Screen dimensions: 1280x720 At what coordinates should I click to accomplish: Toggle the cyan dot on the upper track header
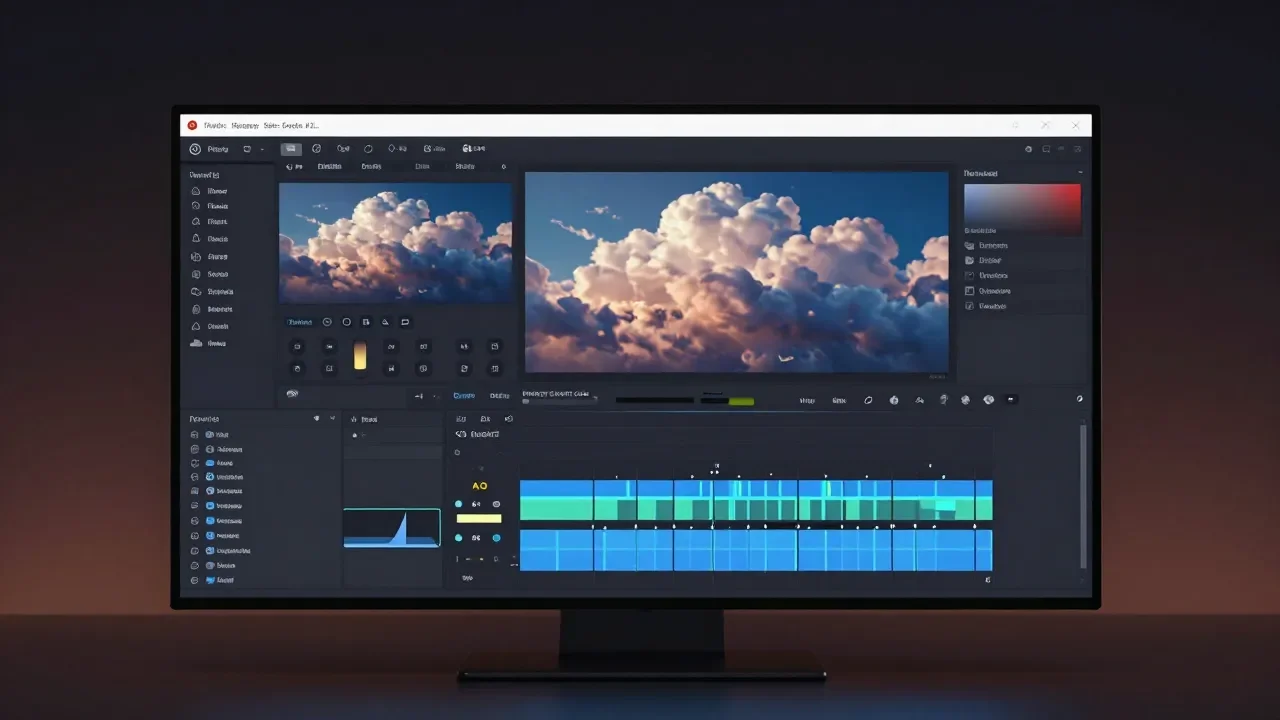[x=459, y=504]
